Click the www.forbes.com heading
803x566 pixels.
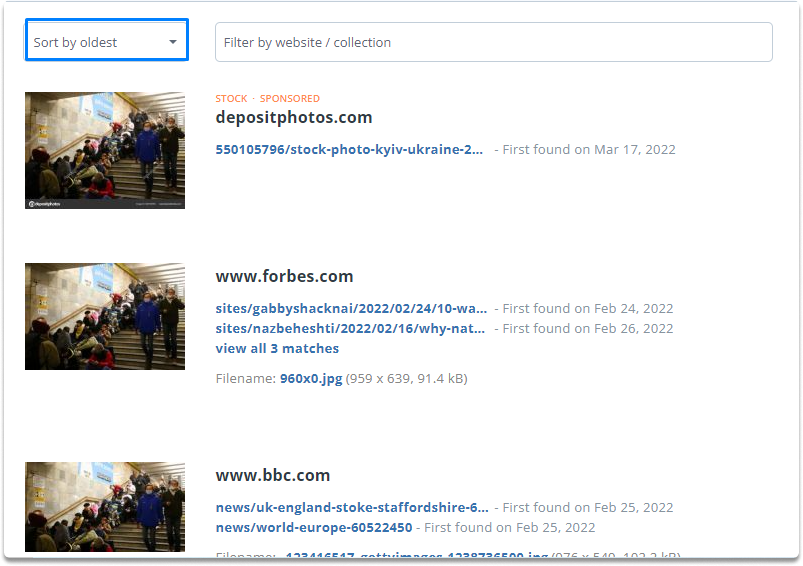[x=284, y=276]
